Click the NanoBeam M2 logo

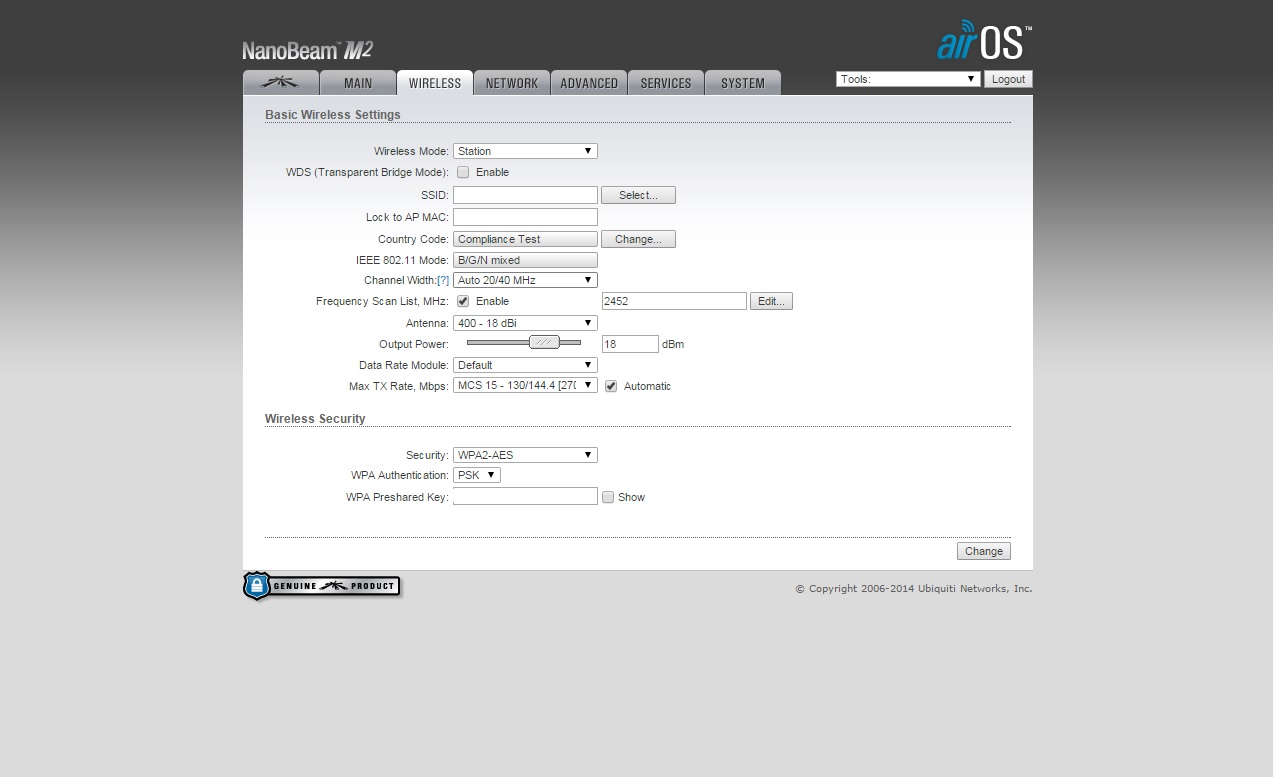pyautogui.click(x=307, y=50)
